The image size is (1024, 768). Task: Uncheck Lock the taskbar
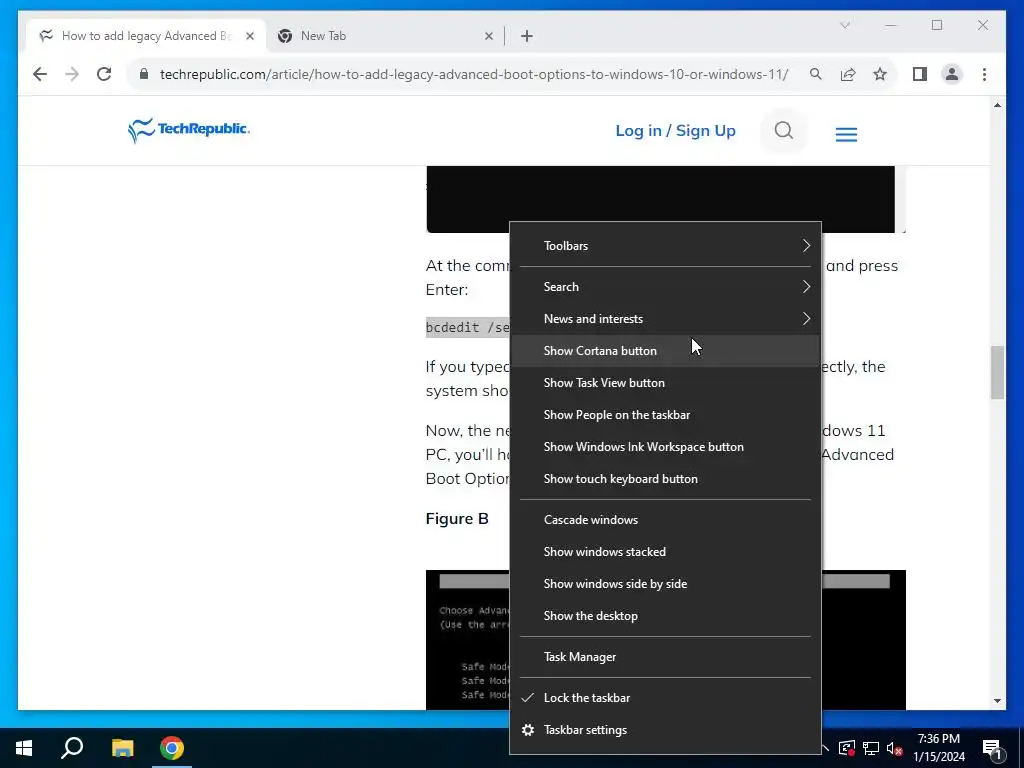pyautogui.click(x=665, y=698)
